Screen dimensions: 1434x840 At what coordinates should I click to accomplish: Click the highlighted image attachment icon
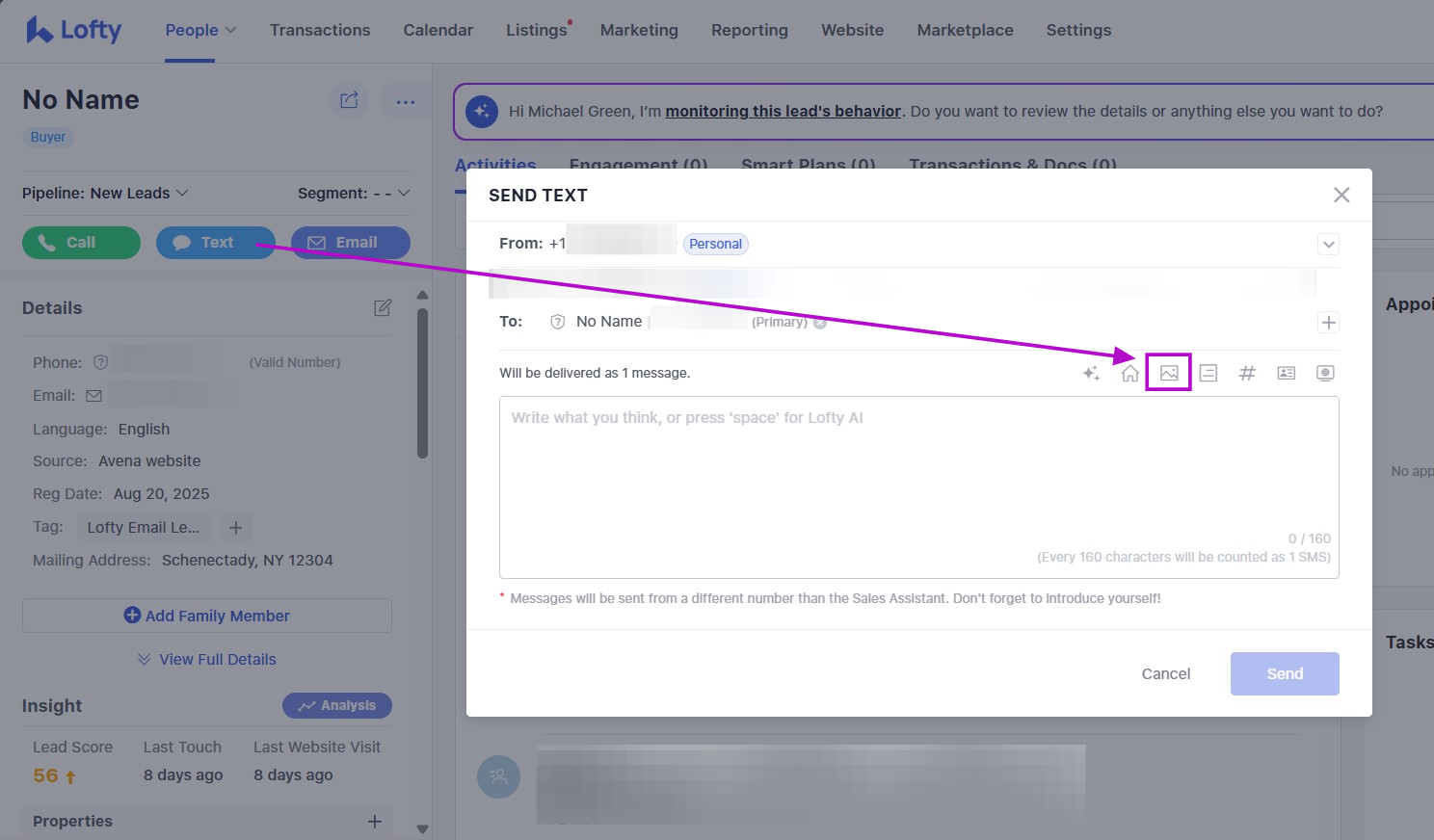1167,373
